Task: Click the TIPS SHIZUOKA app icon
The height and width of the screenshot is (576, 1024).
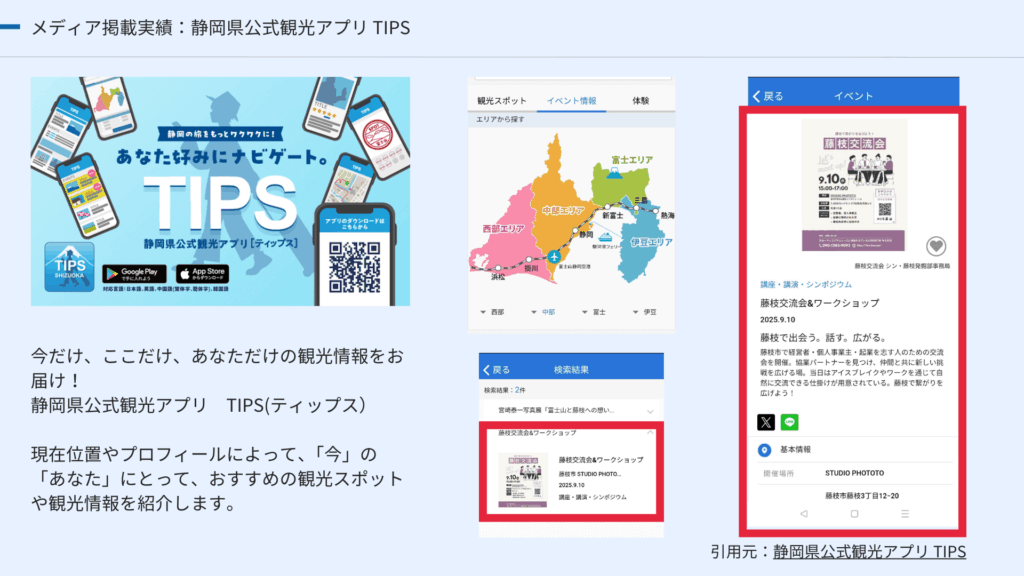Action: coord(69,266)
